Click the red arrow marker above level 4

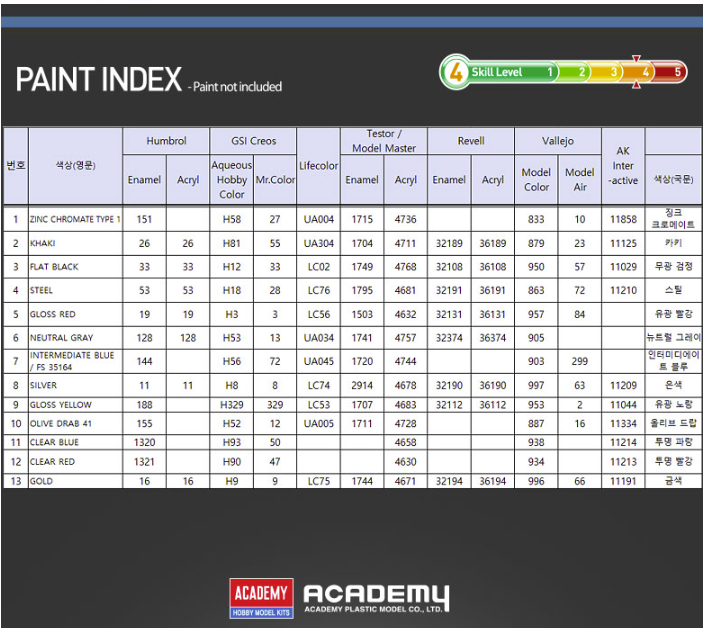636,59
